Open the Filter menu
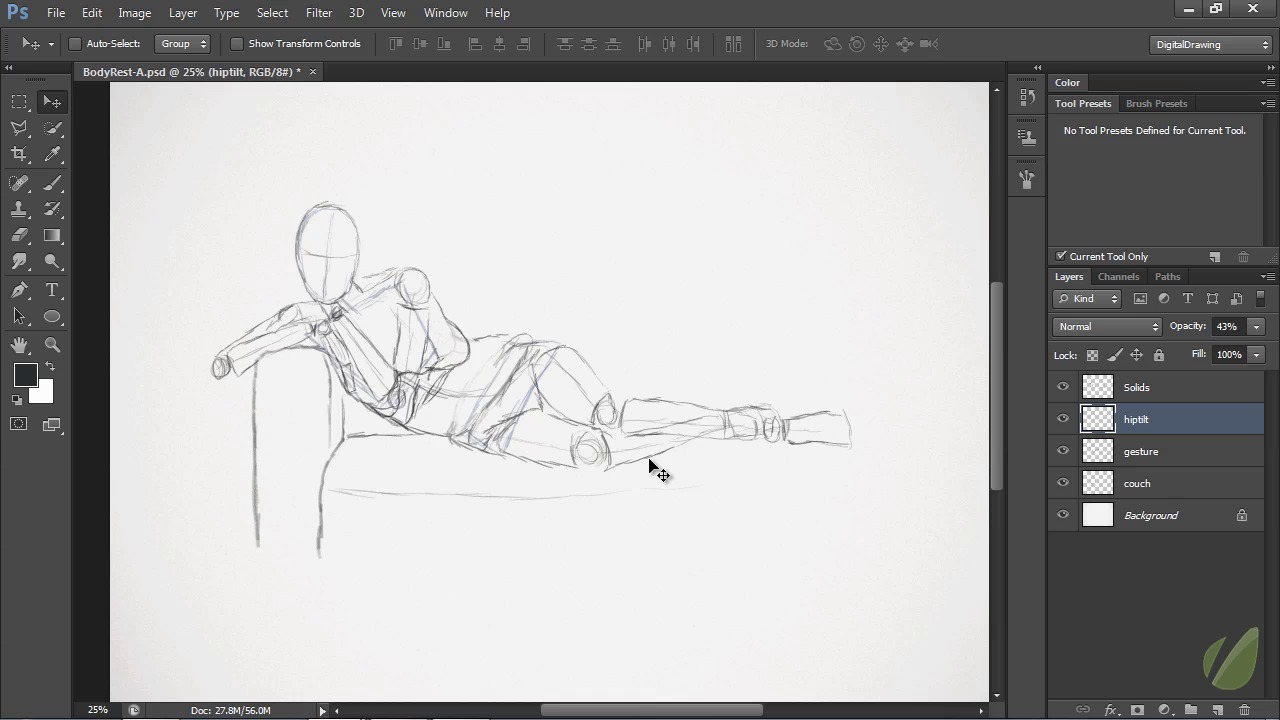 [x=319, y=13]
